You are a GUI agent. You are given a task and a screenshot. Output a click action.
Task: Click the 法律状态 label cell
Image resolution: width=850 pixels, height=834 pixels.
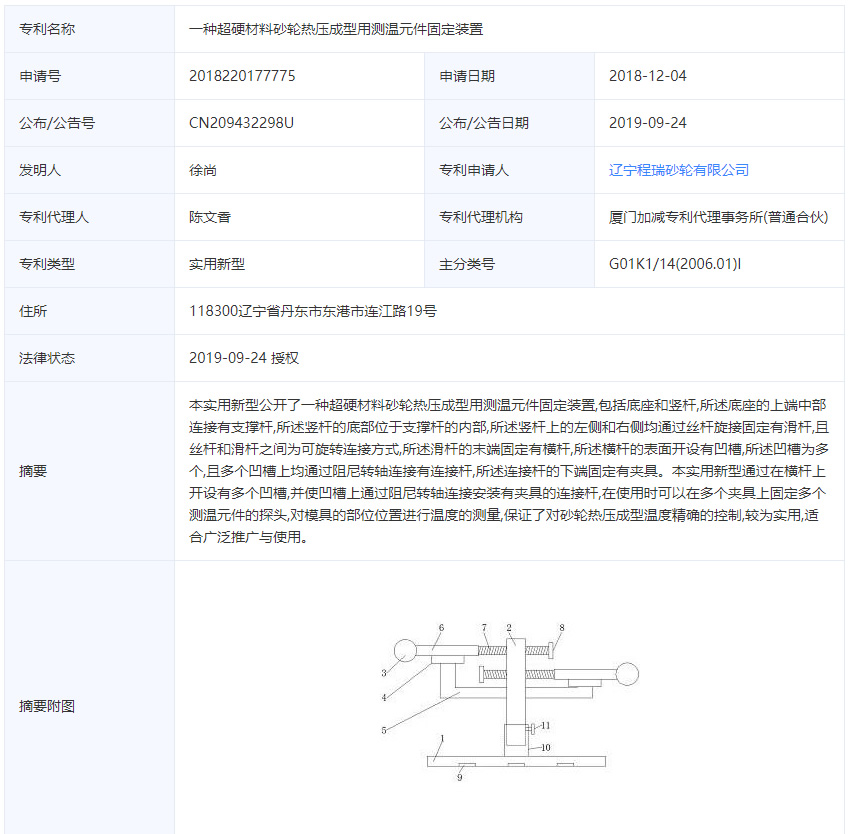[x=89, y=358]
